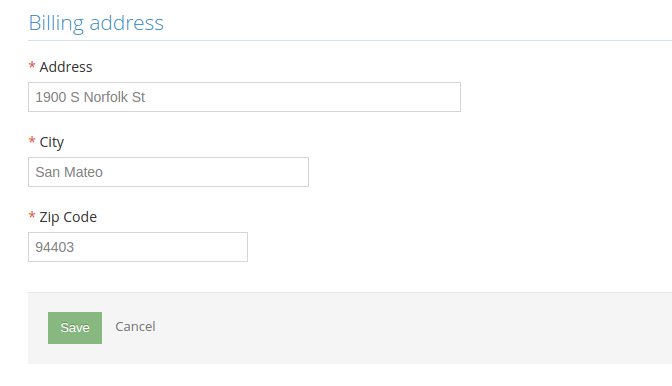
Task: Click the Address field label
Action: click(66, 67)
